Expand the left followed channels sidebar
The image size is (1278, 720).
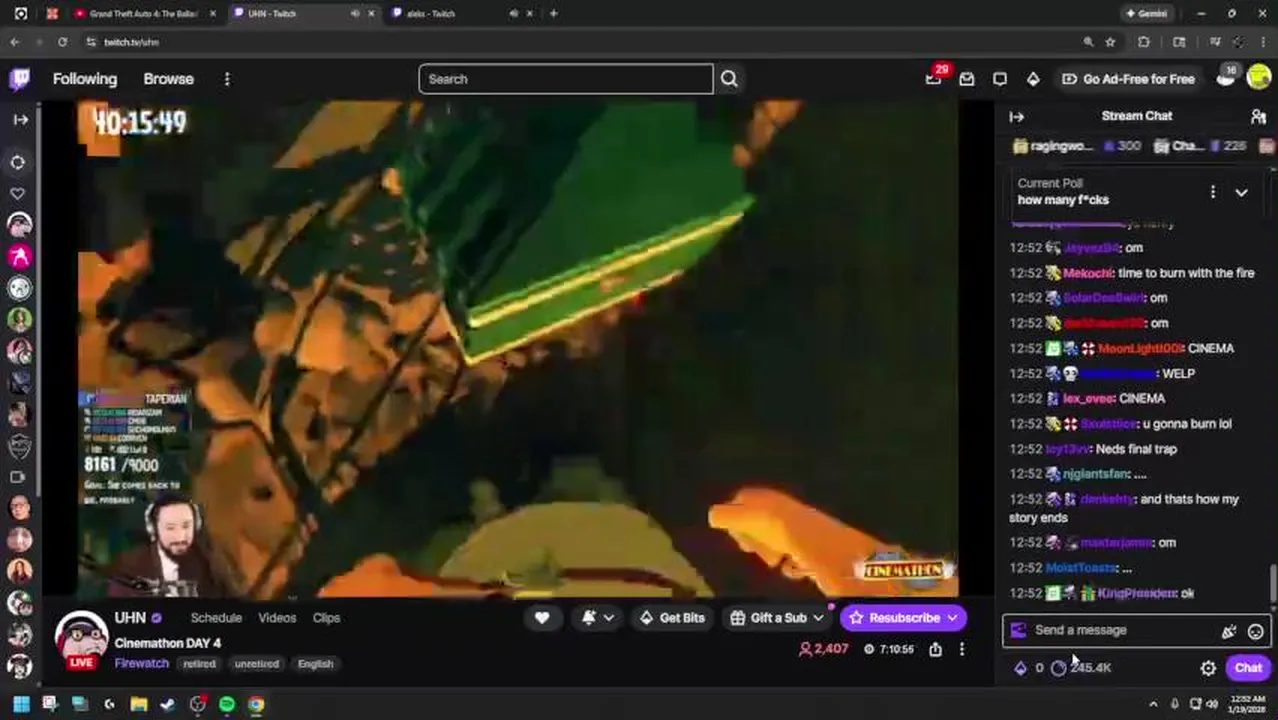[20, 119]
